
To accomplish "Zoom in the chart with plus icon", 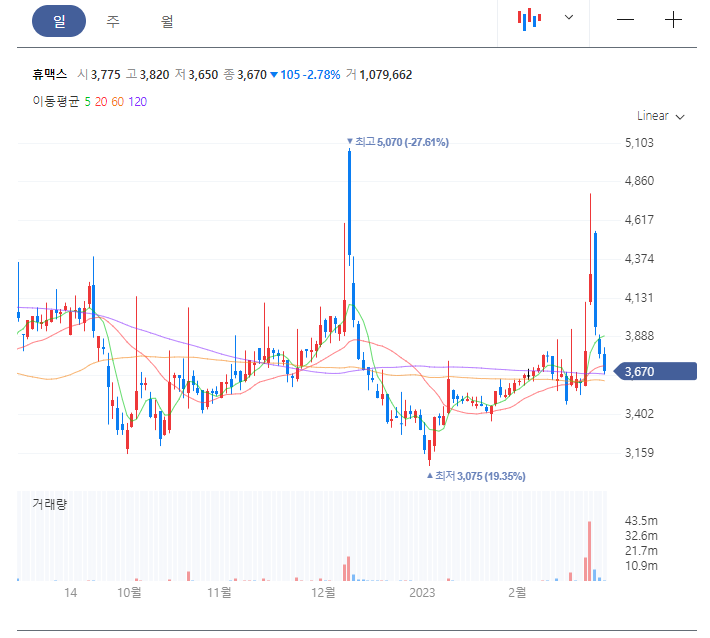I will (x=673, y=19).
